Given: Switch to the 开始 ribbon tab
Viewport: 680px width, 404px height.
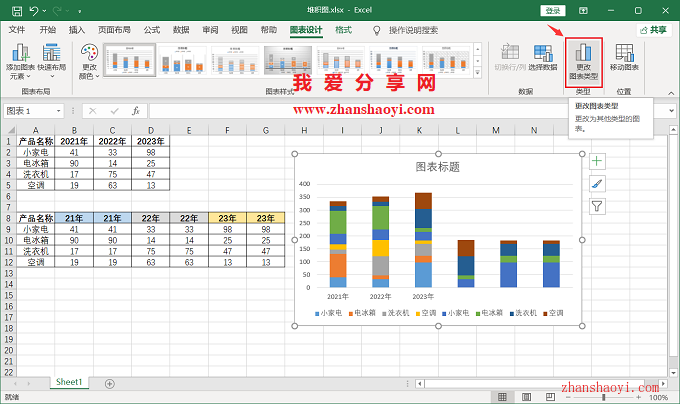Looking at the screenshot, I should point(48,30).
